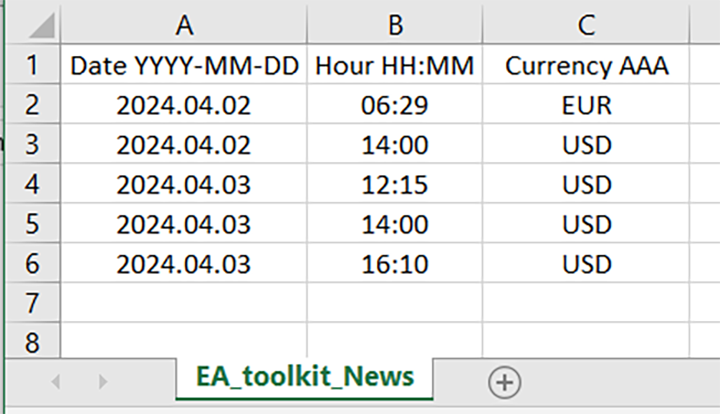Select the cell containing EUR
The image size is (720, 414).
pos(586,105)
